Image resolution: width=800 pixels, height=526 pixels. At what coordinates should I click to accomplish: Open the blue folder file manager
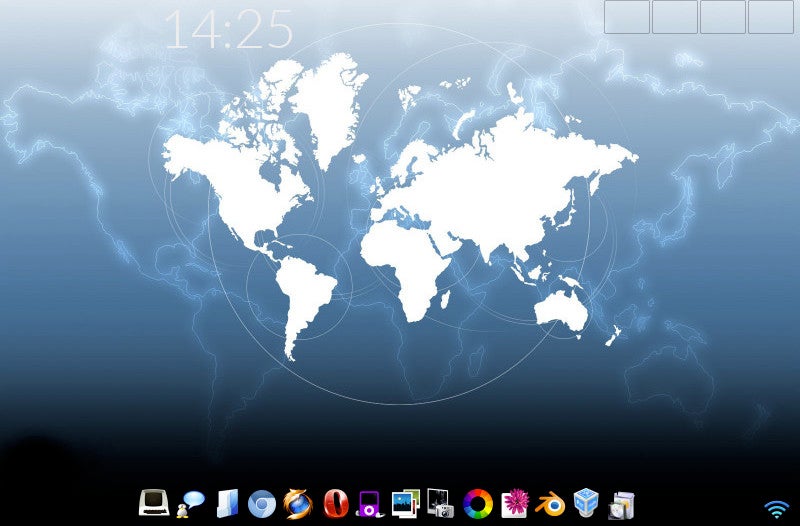(x=227, y=504)
